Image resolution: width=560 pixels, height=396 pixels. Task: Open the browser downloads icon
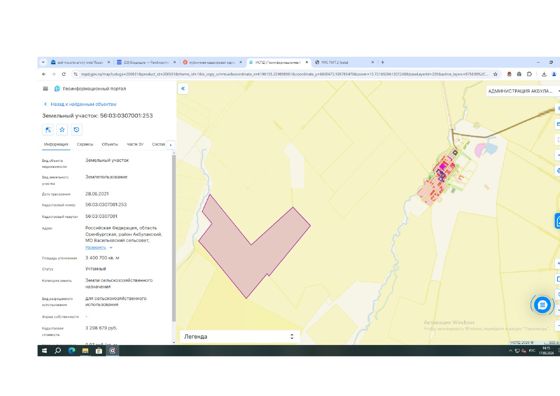(x=544, y=74)
